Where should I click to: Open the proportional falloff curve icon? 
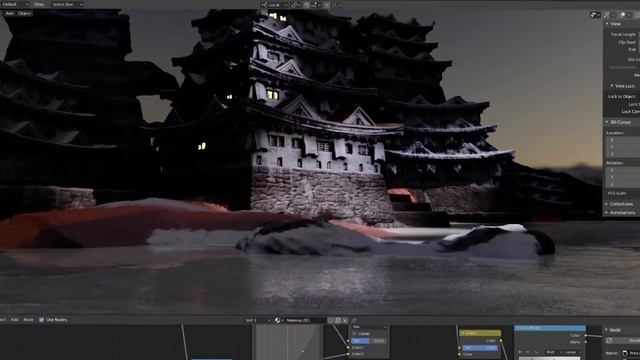pyautogui.click(x=336, y=5)
